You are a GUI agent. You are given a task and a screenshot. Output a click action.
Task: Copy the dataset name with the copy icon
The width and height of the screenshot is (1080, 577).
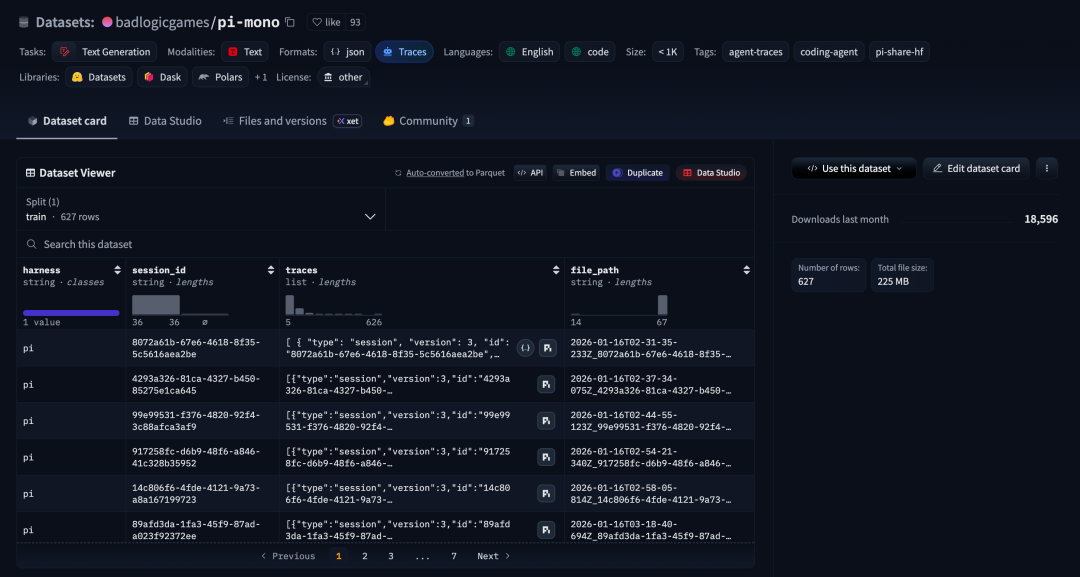click(x=290, y=22)
